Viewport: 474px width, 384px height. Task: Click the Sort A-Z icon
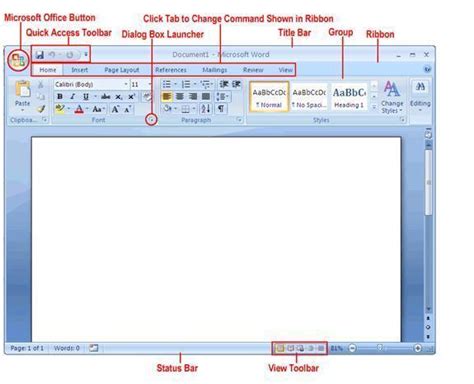[206, 109]
